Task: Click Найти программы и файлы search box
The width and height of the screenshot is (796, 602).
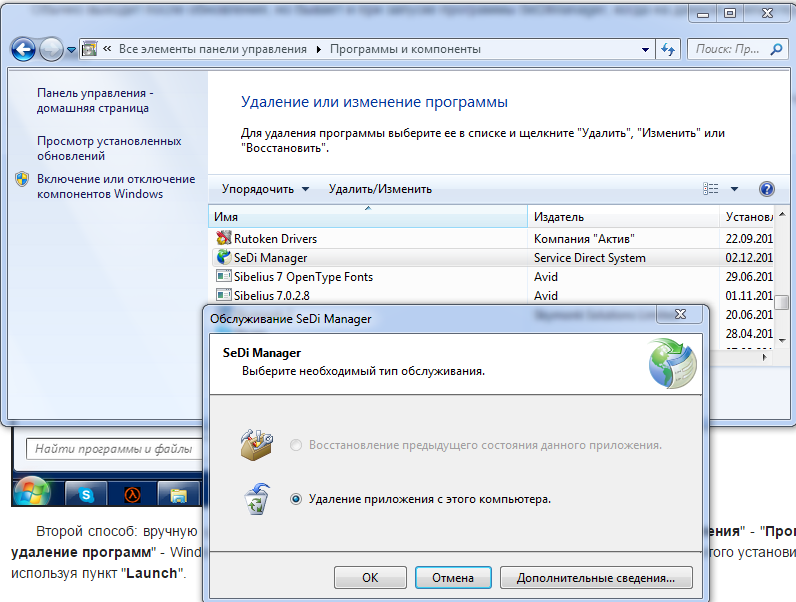Action: point(114,449)
